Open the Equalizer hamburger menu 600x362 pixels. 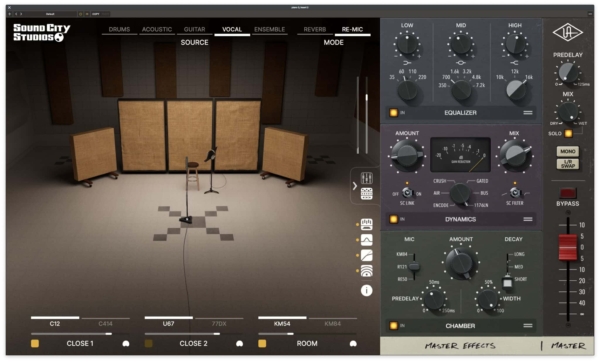click(528, 113)
